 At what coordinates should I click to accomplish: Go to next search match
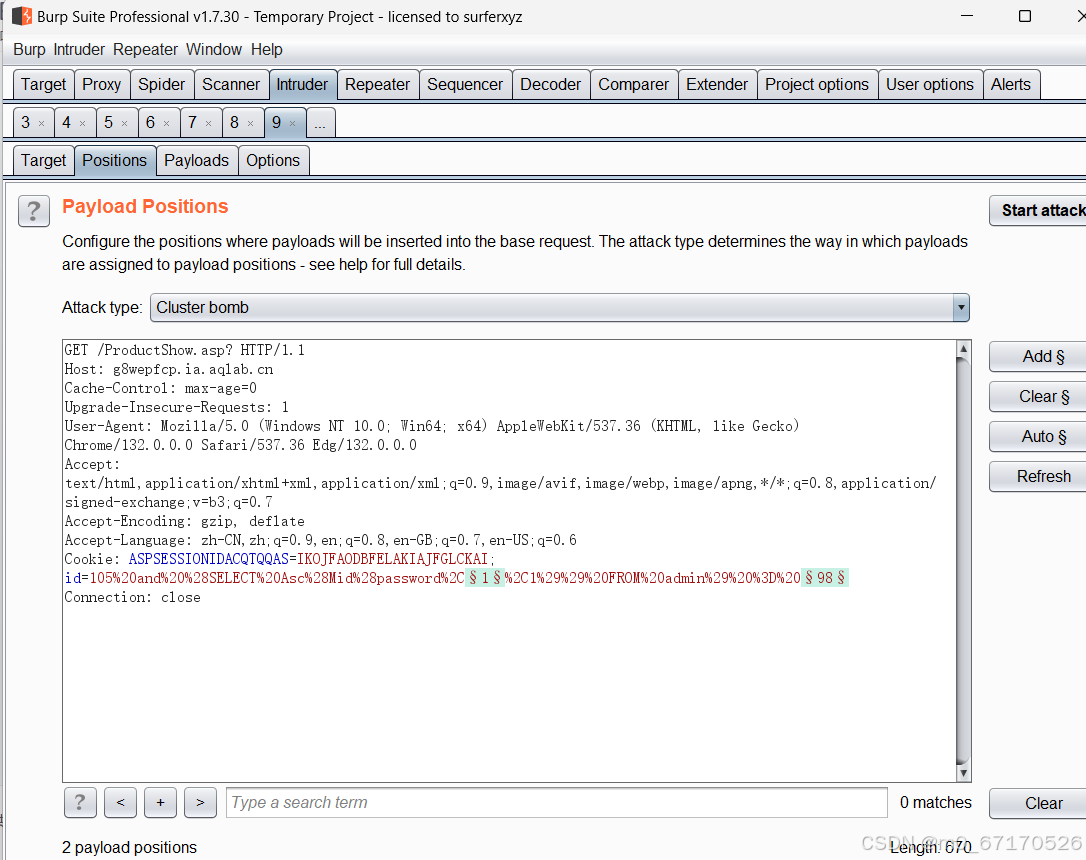click(200, 803)
